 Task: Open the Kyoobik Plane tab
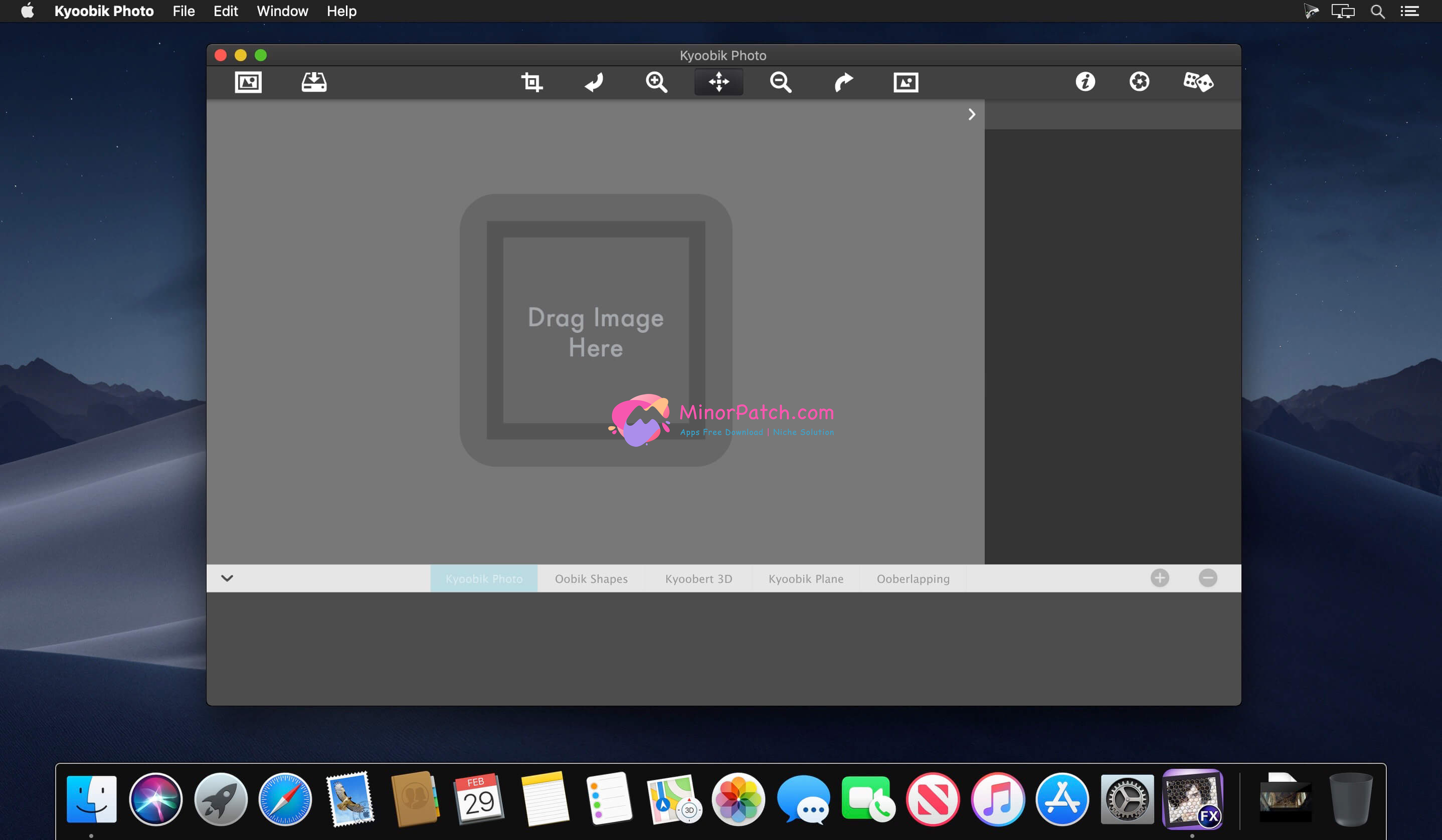point(806,578)
